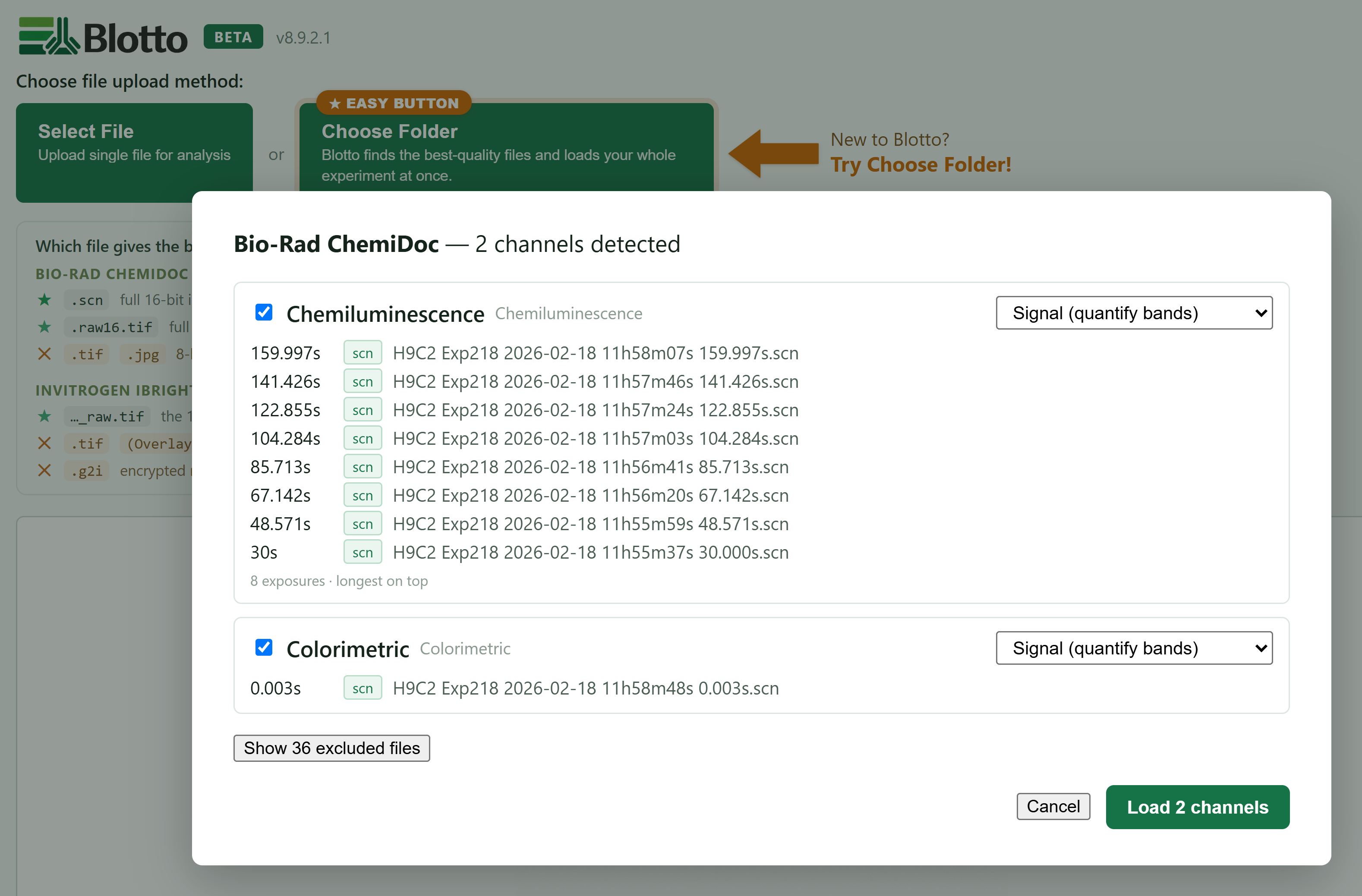Image resolution: width=1362 pixels, height=896 pixels.
Task: Select file name ending 11h57m24s 122.855s.scn
Action: 595,410
